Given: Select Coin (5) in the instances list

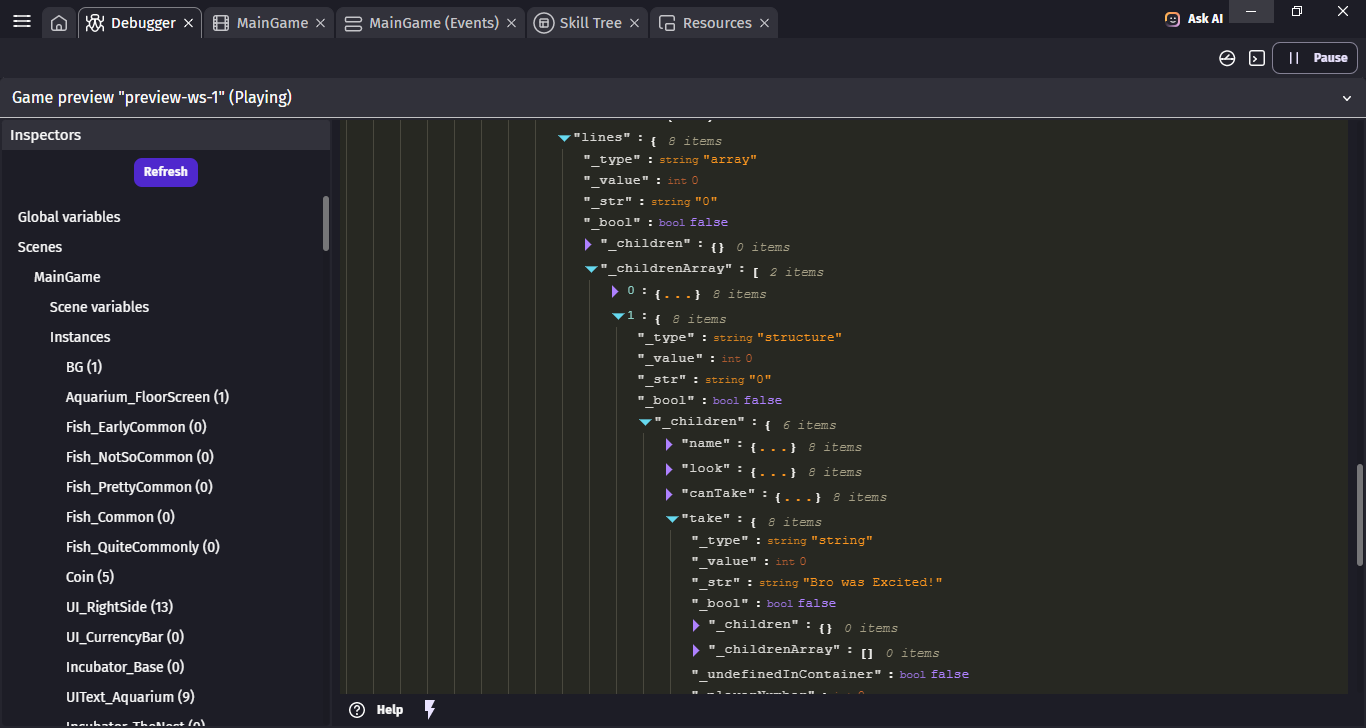Looking at the screenshot, I should [x=90, y=577].
